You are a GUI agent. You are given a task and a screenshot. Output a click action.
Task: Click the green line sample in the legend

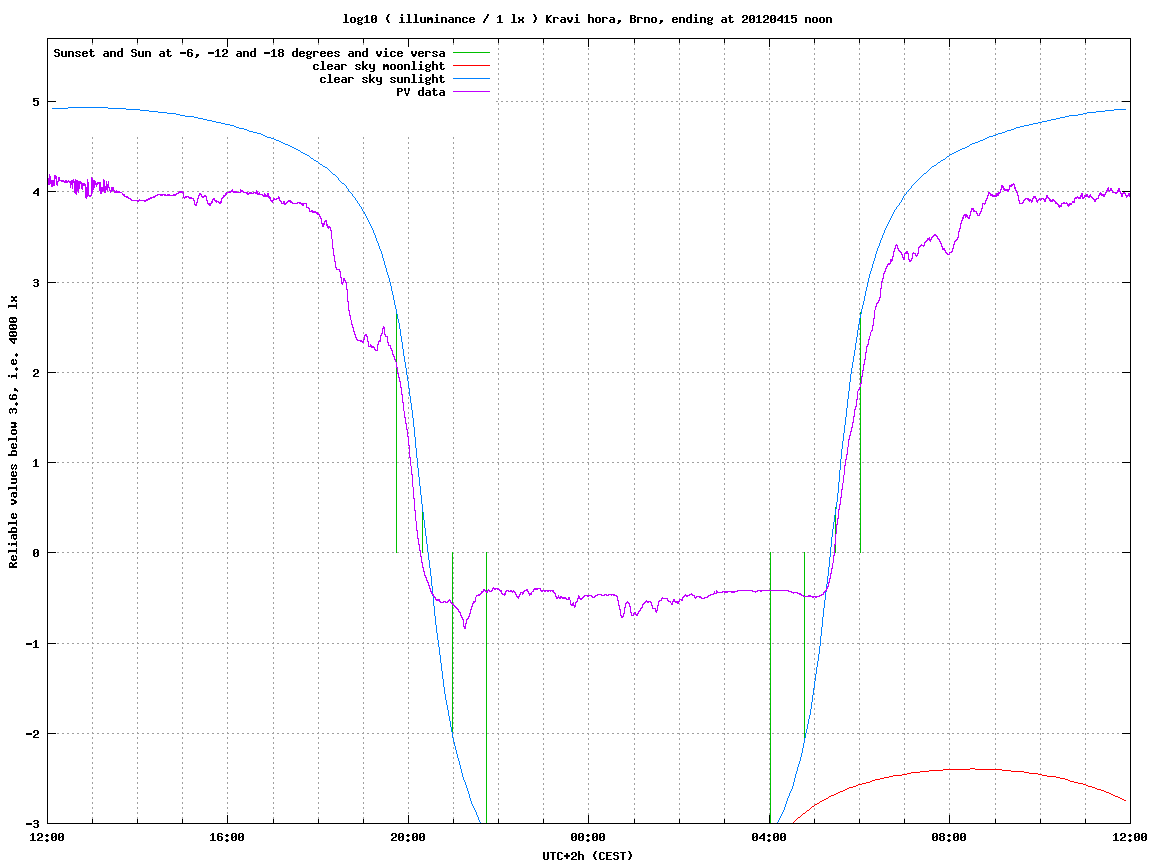471,53
